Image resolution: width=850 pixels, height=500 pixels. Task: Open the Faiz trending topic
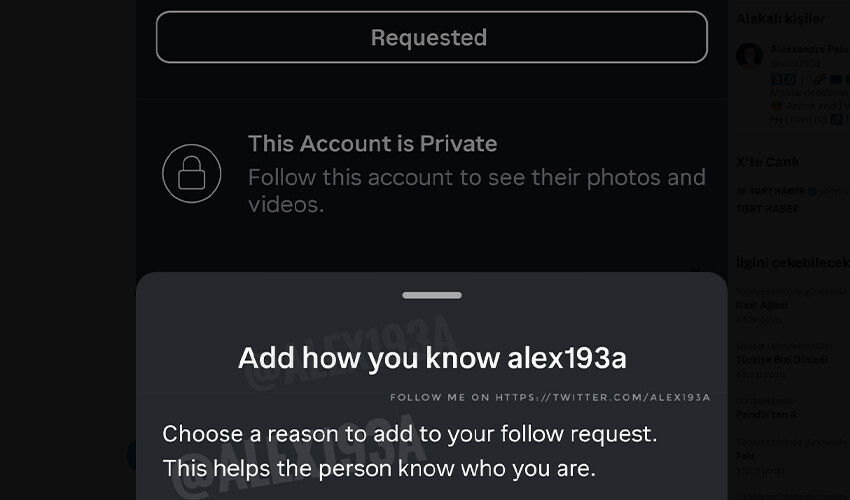(x=745, y=455)
